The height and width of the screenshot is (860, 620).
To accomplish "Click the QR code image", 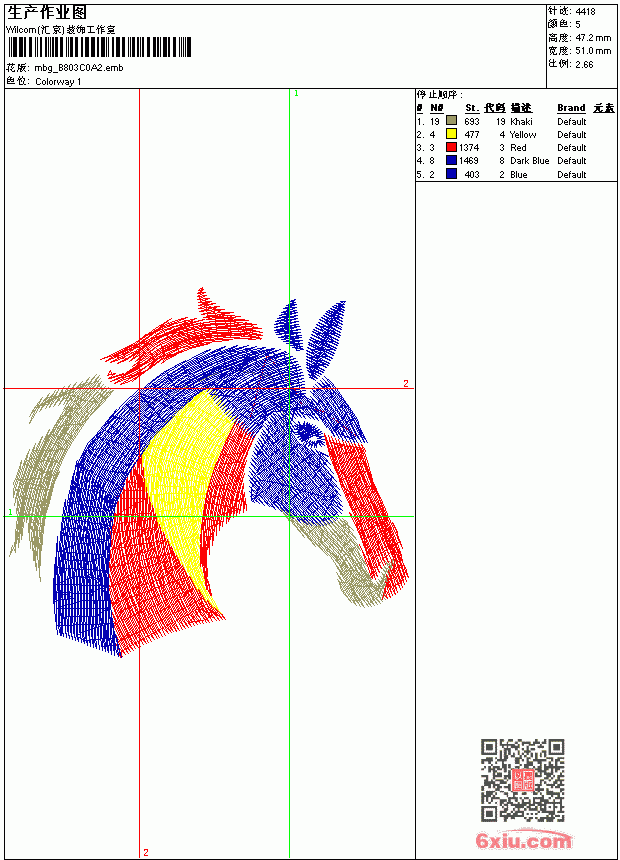I will [x=522, y=780].
